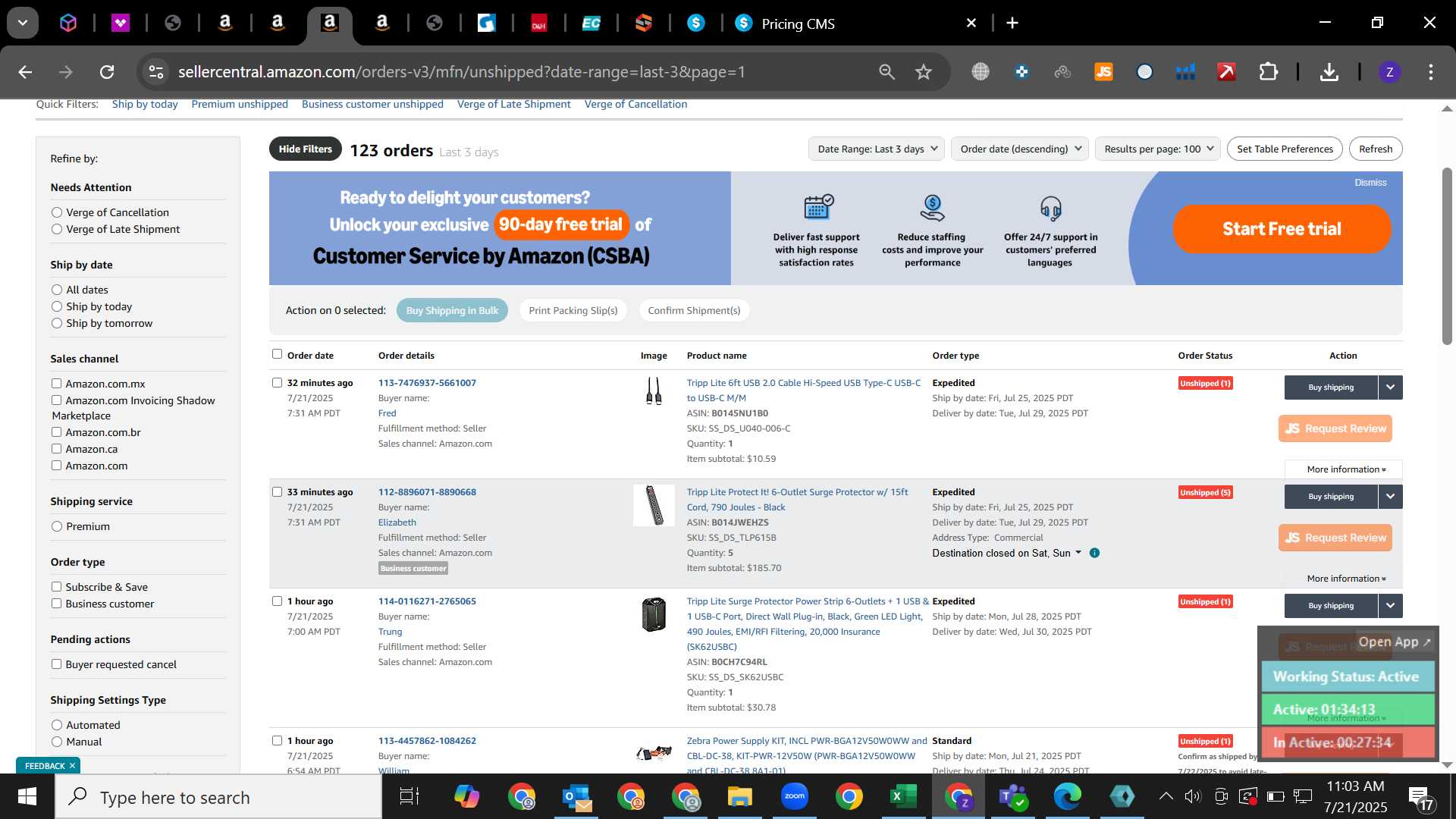
Task: Click site information icon in address bar
Action: coord(156,72)
